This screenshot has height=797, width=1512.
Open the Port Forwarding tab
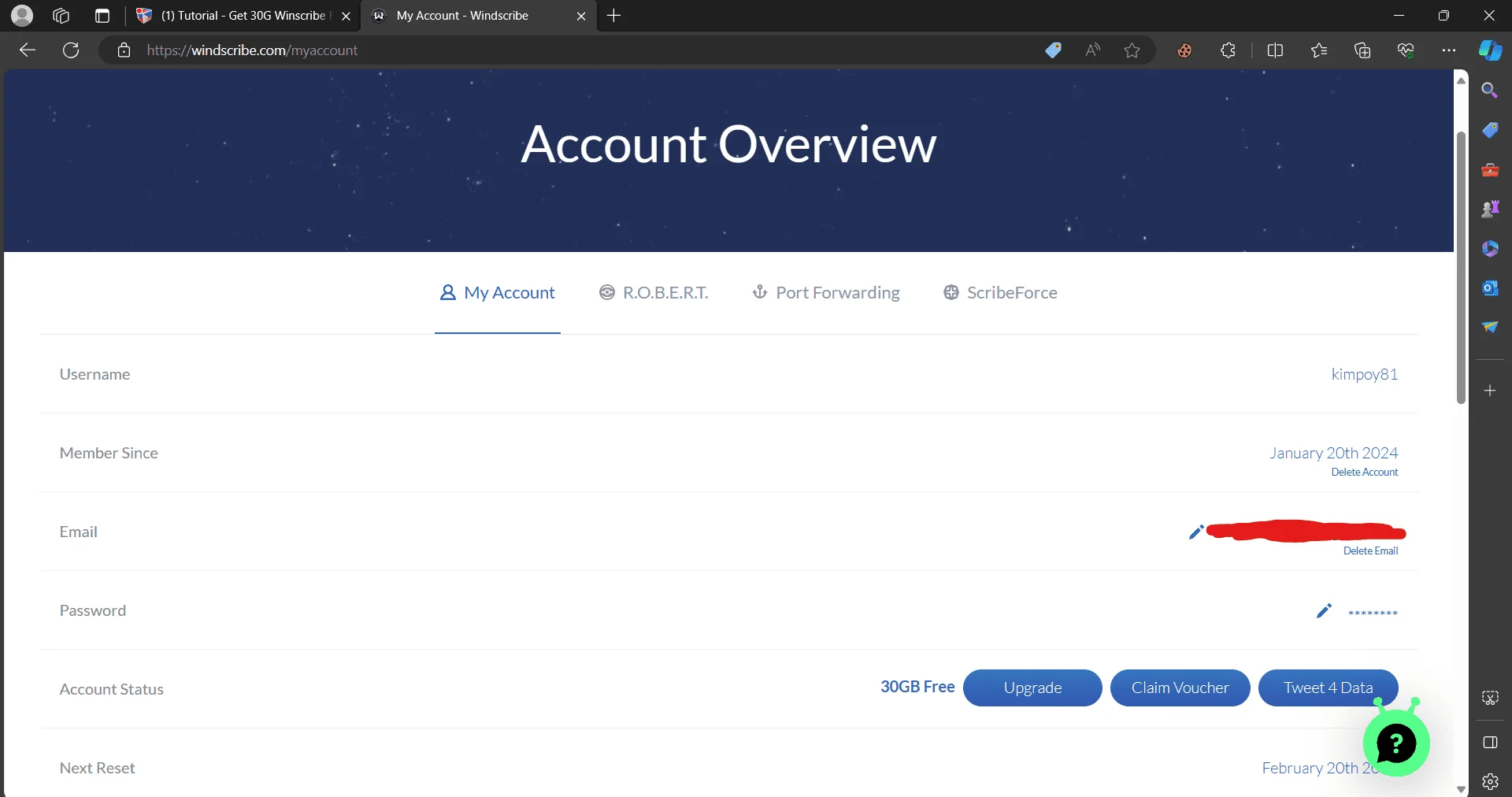[826, 293]
